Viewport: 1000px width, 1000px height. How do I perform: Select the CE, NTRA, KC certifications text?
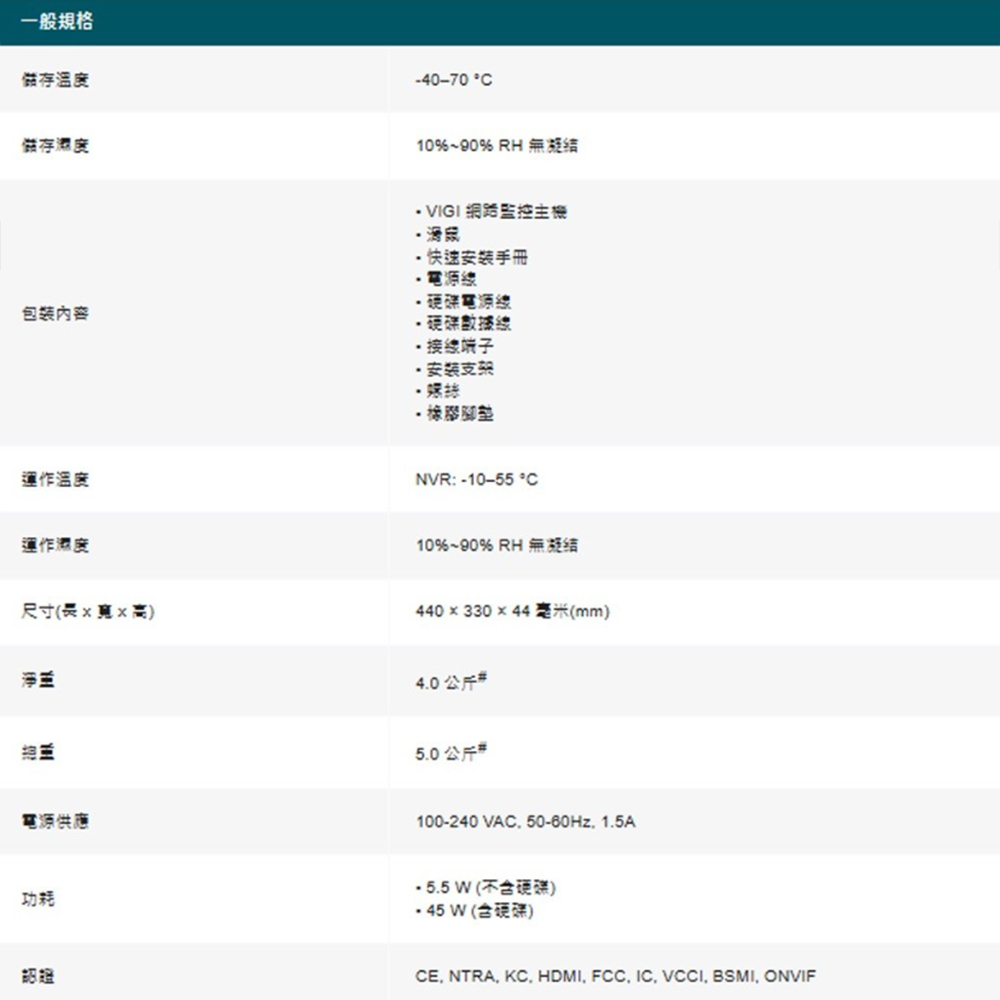click(615, 976)
